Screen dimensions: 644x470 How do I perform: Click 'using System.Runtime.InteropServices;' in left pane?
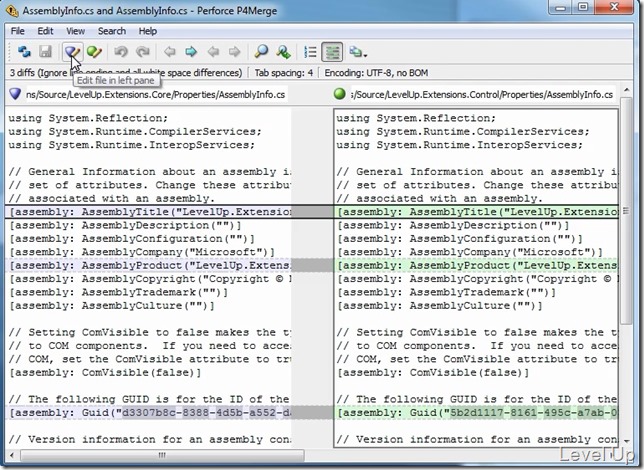[131, 145]
